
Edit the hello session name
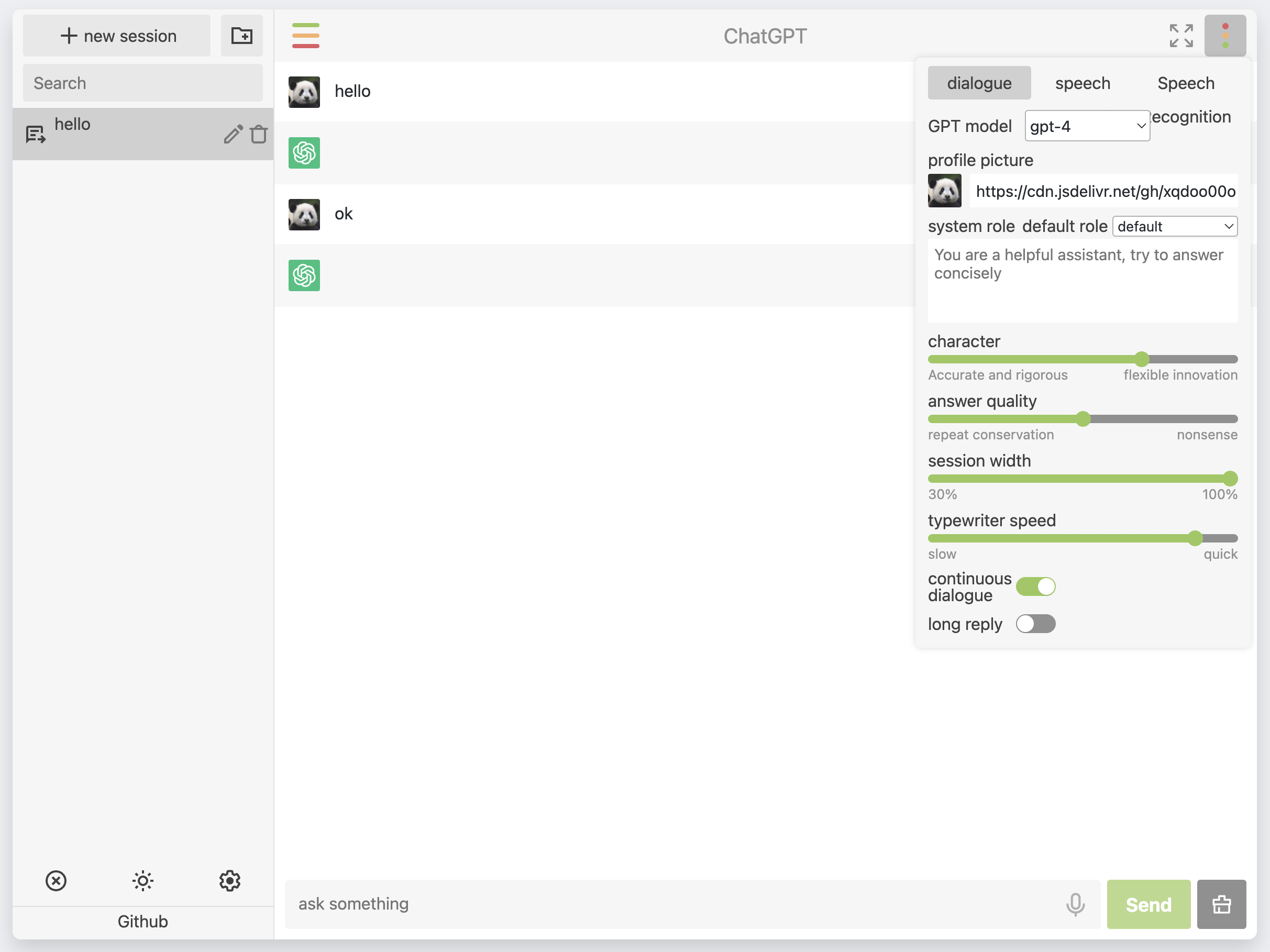pyautogui.click(x=233, y=134)
